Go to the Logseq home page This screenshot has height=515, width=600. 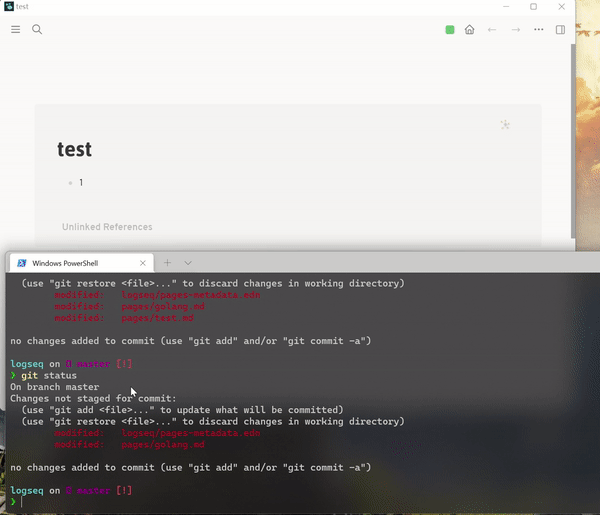470,29
